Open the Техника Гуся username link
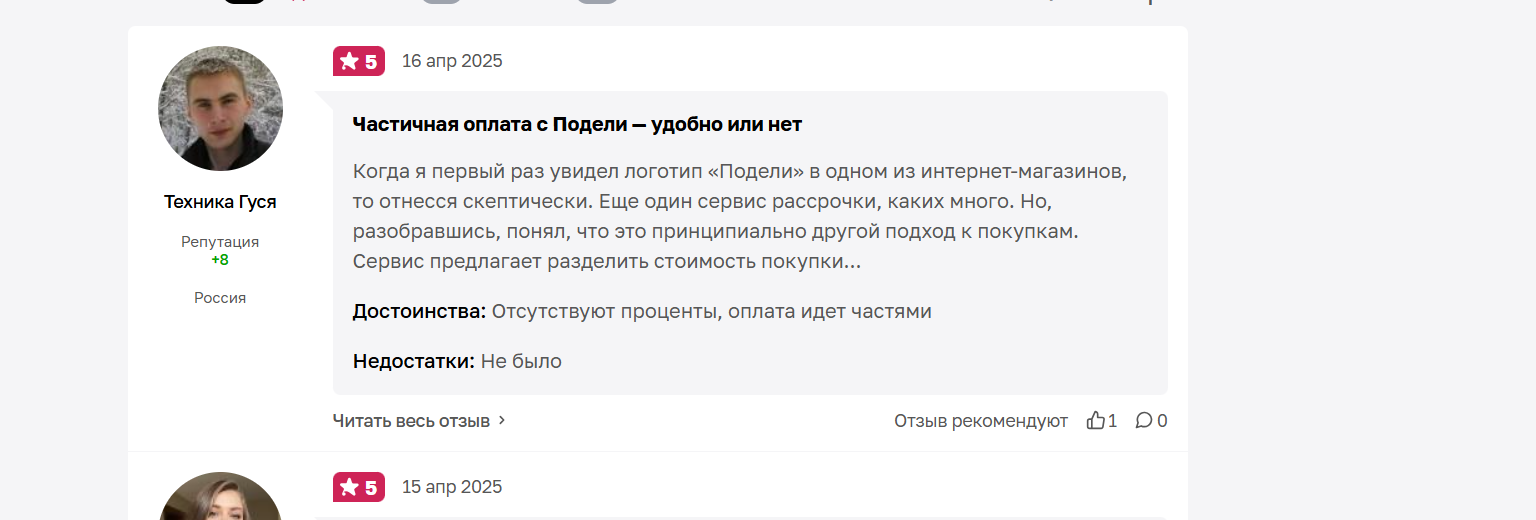The width and height of the screenshot is (1536, 520). 220,202
